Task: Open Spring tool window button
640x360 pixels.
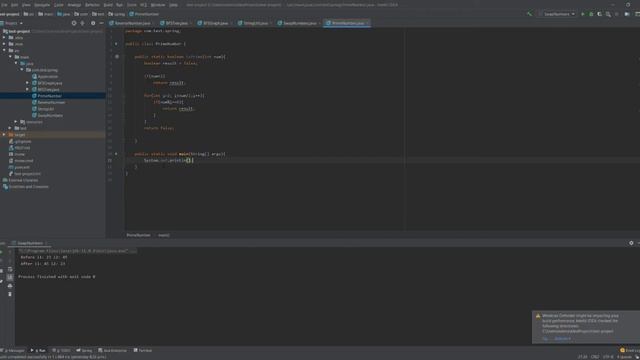Action: (84, 350)
